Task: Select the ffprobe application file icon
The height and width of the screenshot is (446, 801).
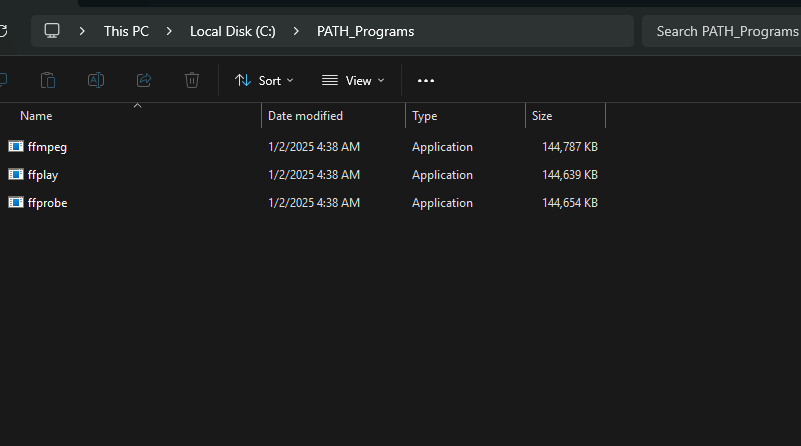Action: [x=16, y=203]
